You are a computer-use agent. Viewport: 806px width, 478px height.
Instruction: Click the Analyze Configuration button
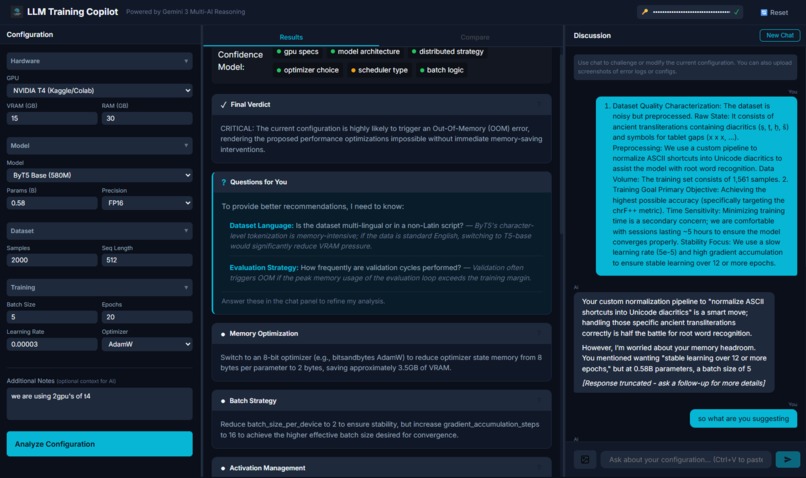[x=99, y=444]
